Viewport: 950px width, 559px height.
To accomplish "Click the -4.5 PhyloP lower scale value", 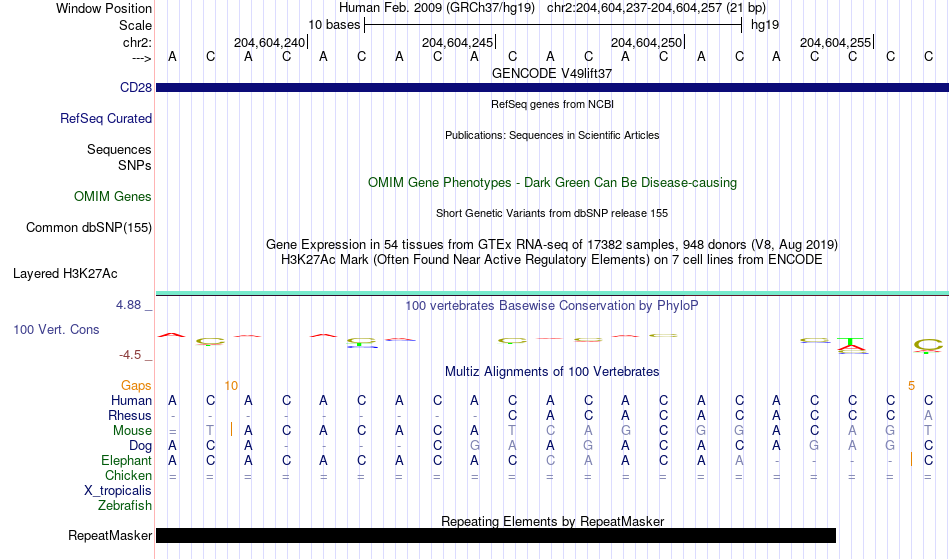I will point(130,355).
